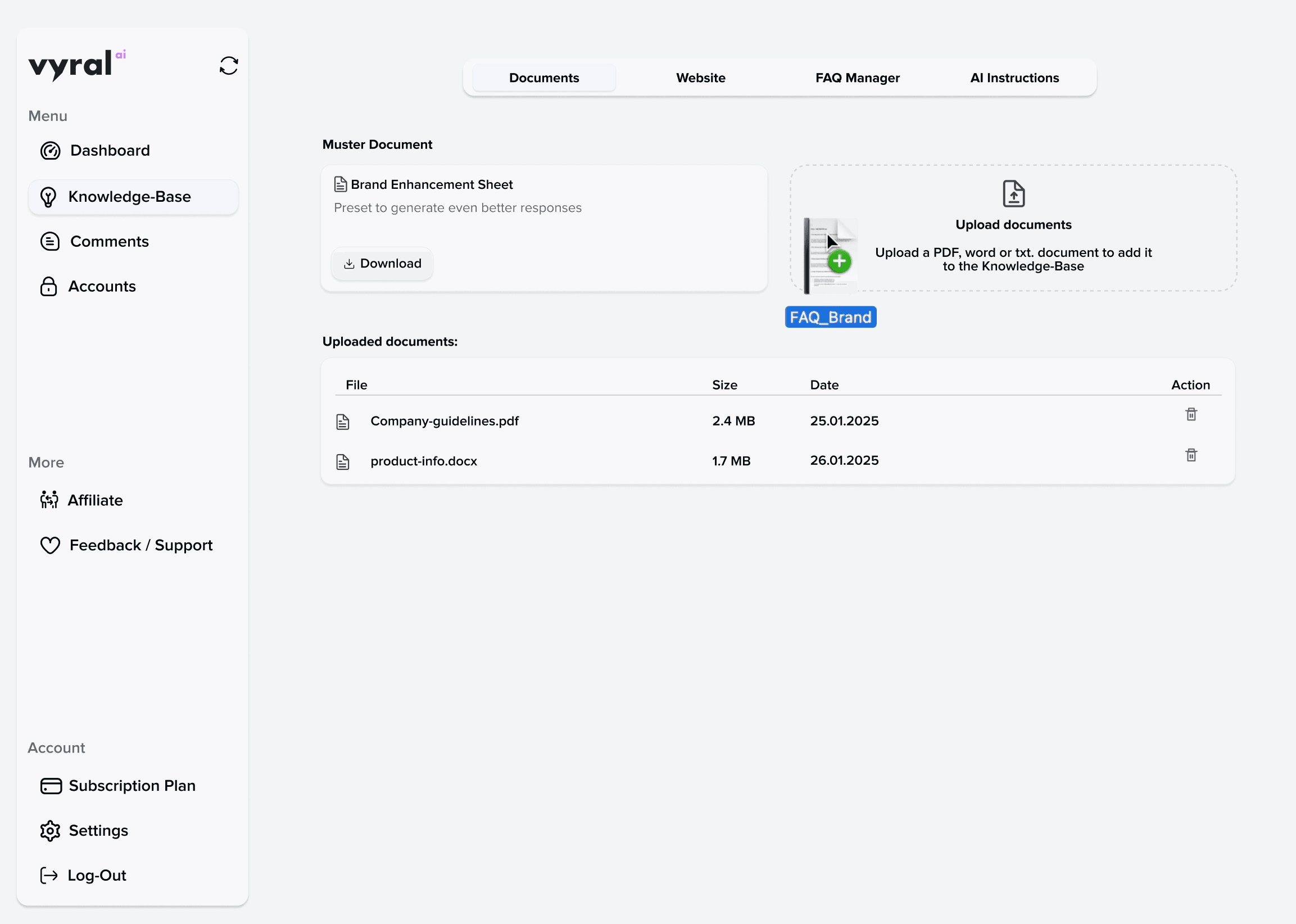1296x924 pixels.
Task: Switch to the Website tab
Action: [700, 78]
